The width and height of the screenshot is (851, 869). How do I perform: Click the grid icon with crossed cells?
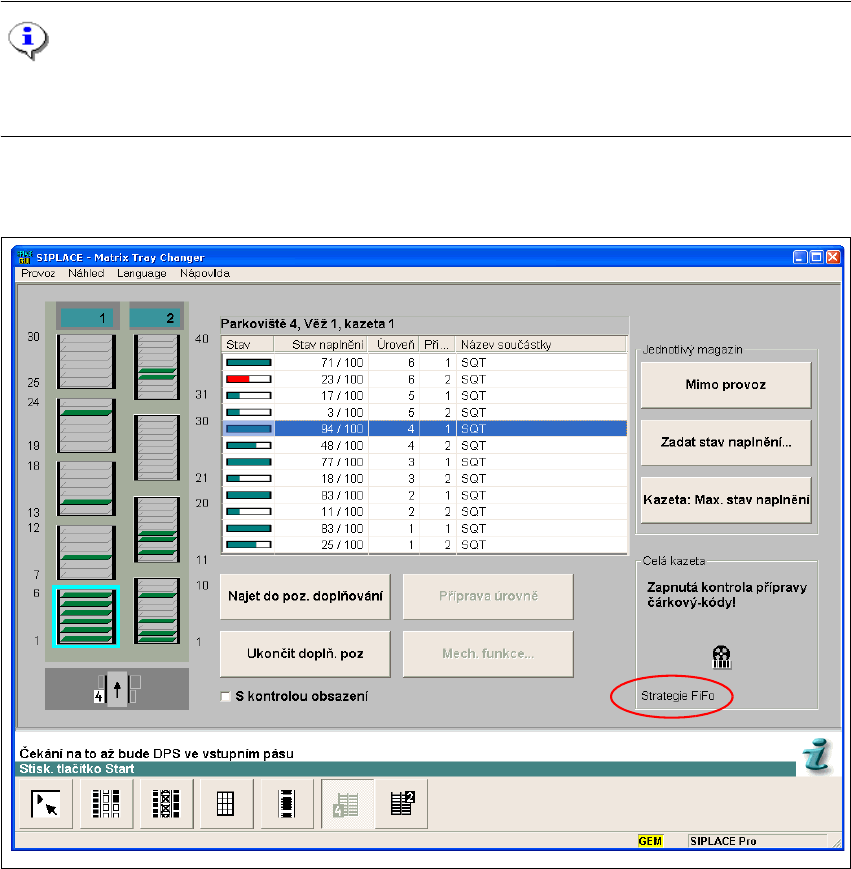tap(166, 804)
